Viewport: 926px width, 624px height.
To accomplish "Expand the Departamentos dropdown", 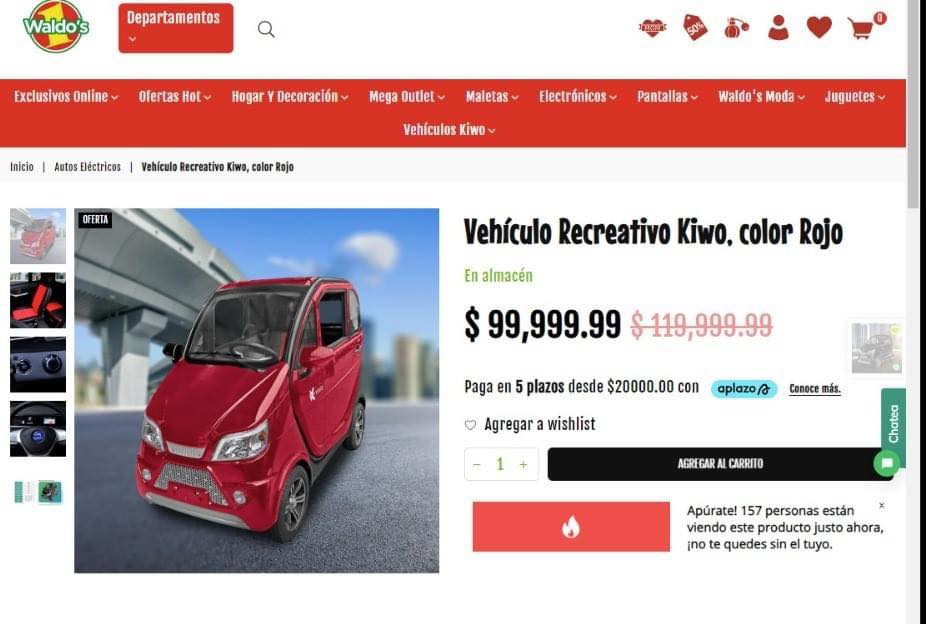I will tap(175, 28).
